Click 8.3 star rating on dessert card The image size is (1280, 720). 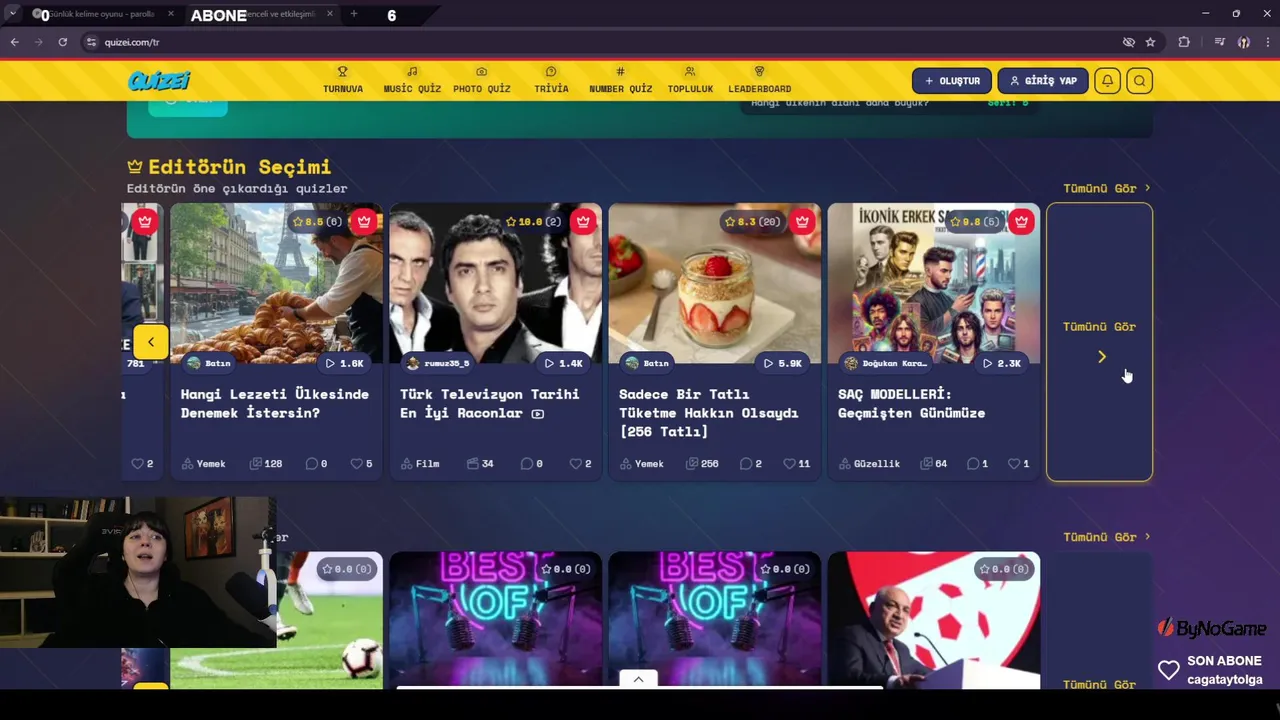click(752, 221)
